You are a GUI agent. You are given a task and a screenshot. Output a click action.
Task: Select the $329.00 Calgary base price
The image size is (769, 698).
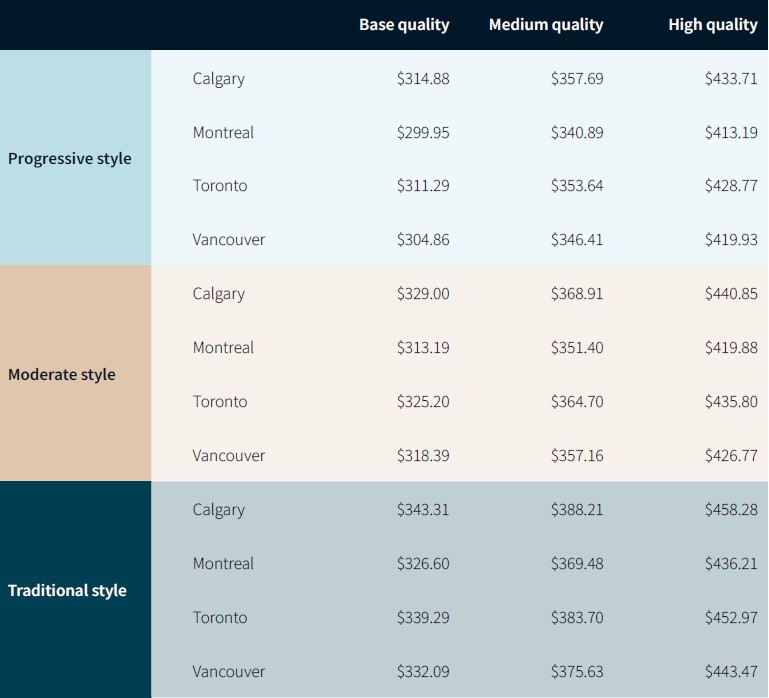423,294
